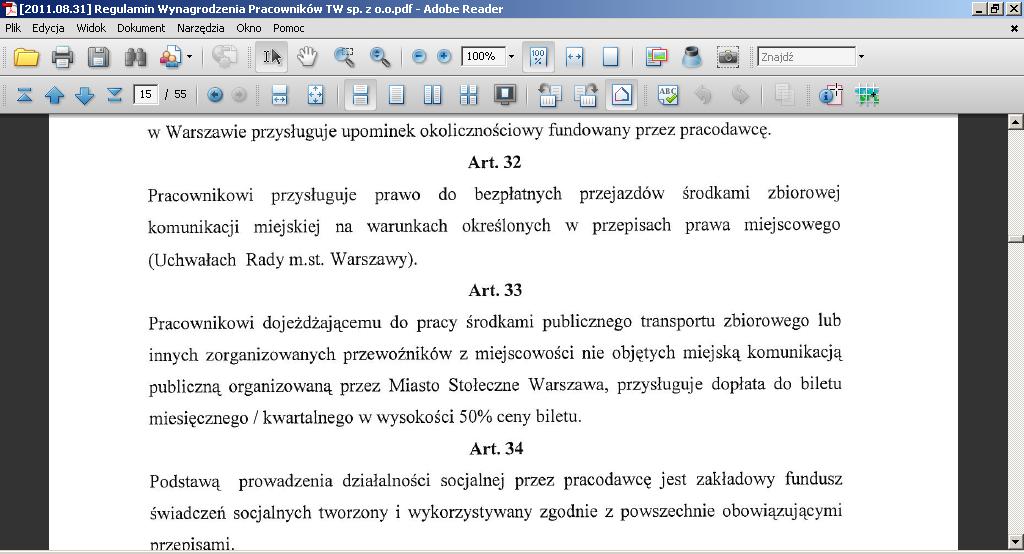The image size is (1024, 554).
Task: Open the binoculars Search tool
Action: [x=135, y=57]
